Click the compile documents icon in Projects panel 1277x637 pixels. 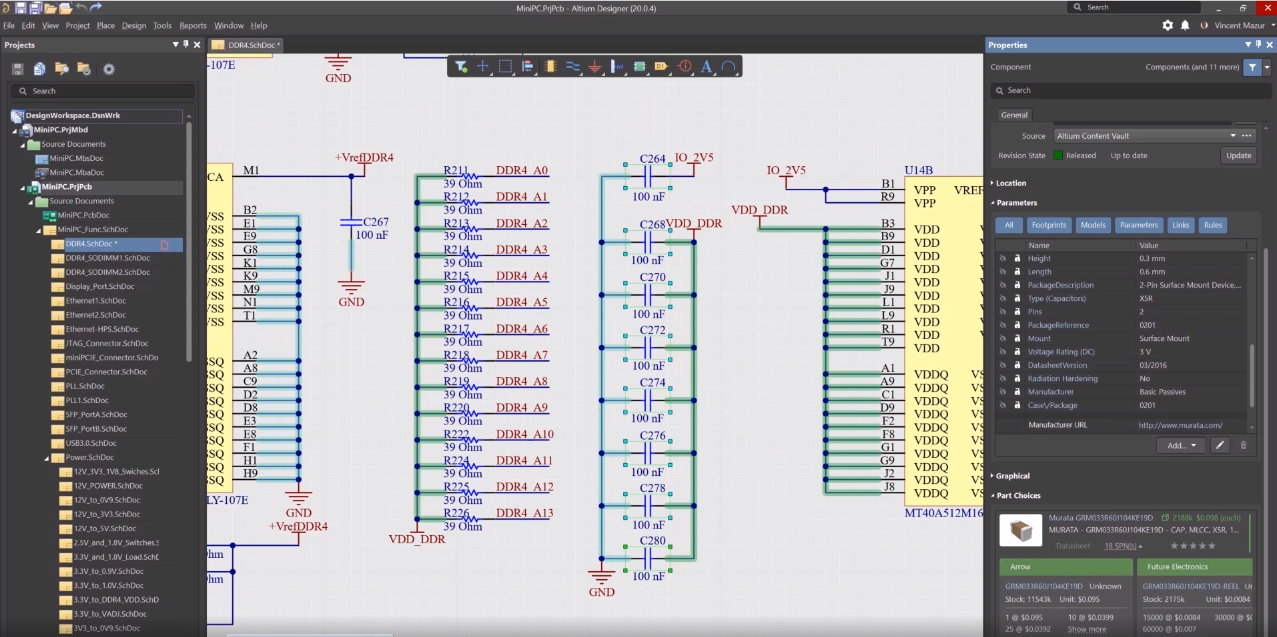click(x=39, y=69)
